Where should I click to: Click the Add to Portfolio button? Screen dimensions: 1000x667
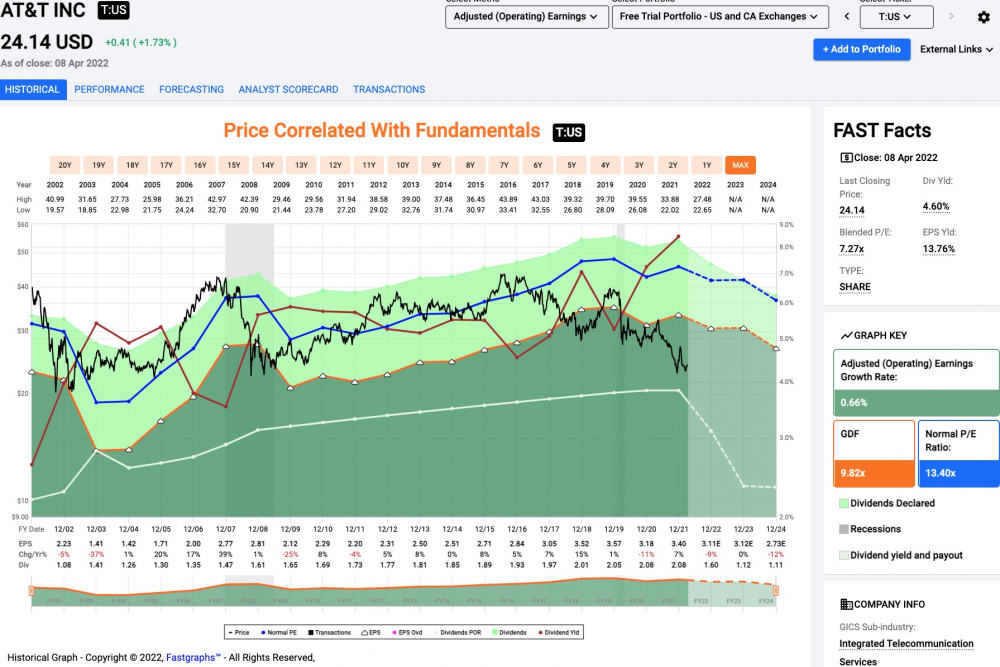coord(861,49)
